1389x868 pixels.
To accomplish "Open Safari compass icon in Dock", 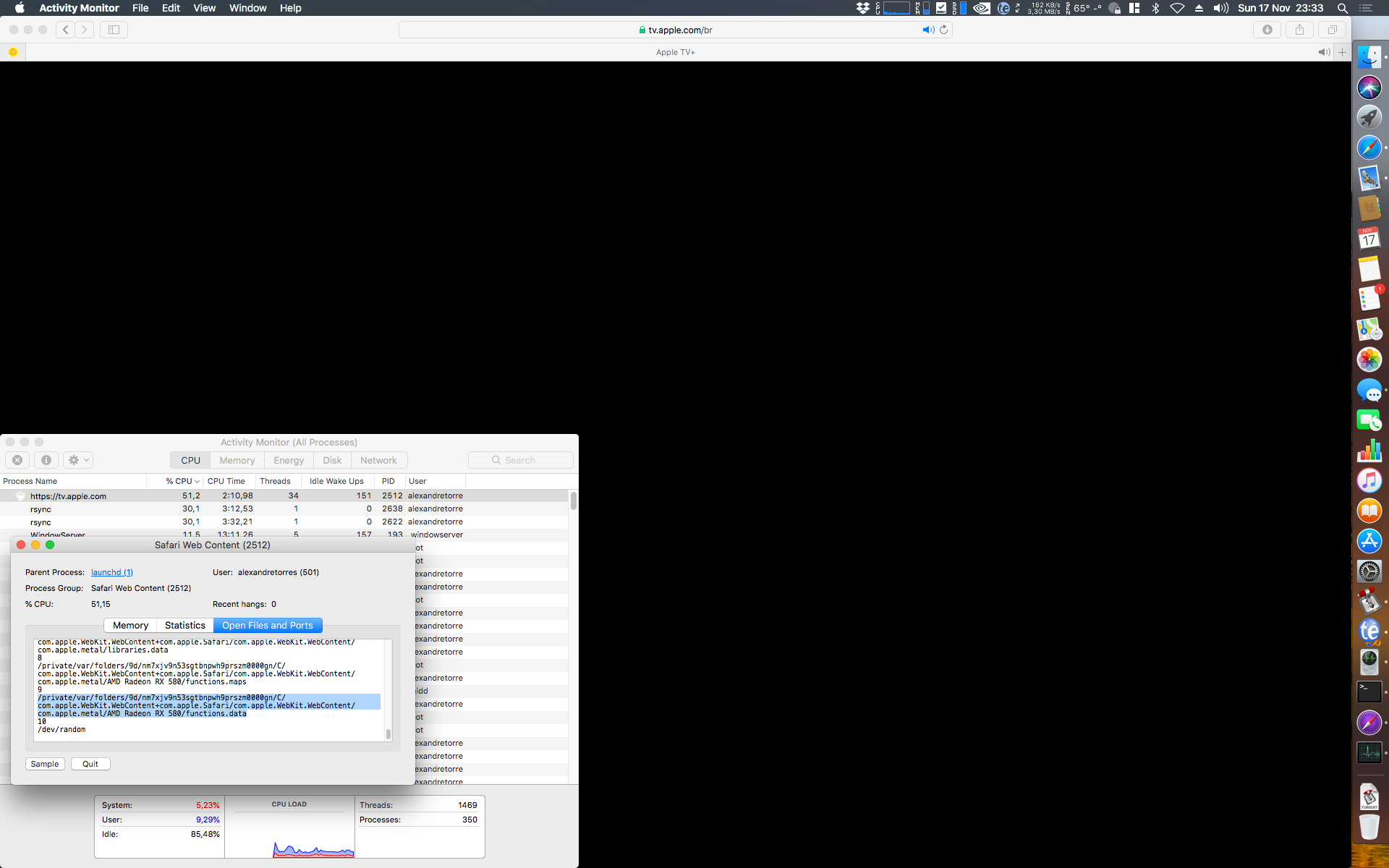I will coord(1369,148).
